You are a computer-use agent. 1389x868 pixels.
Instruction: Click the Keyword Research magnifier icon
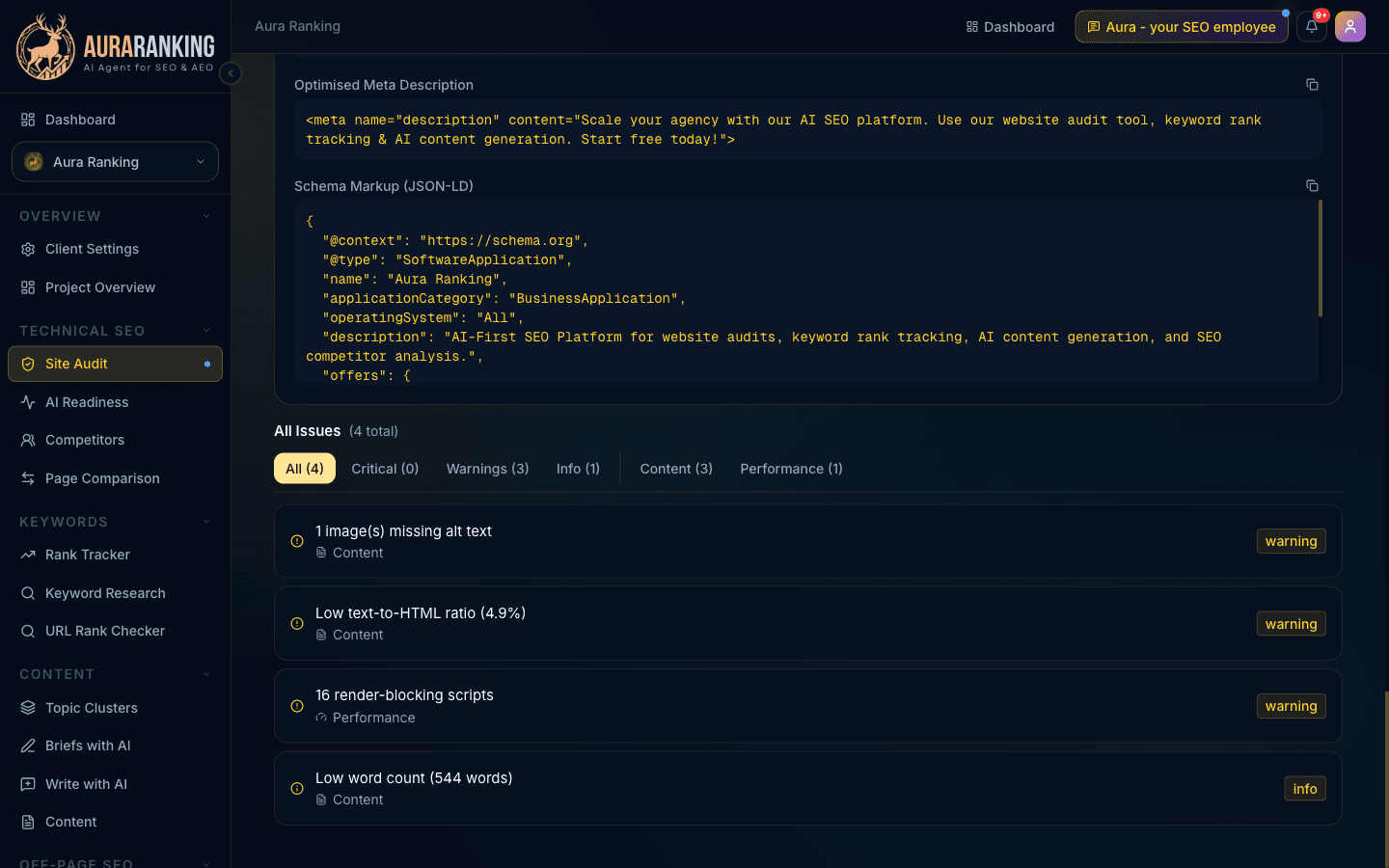point(28,593)
